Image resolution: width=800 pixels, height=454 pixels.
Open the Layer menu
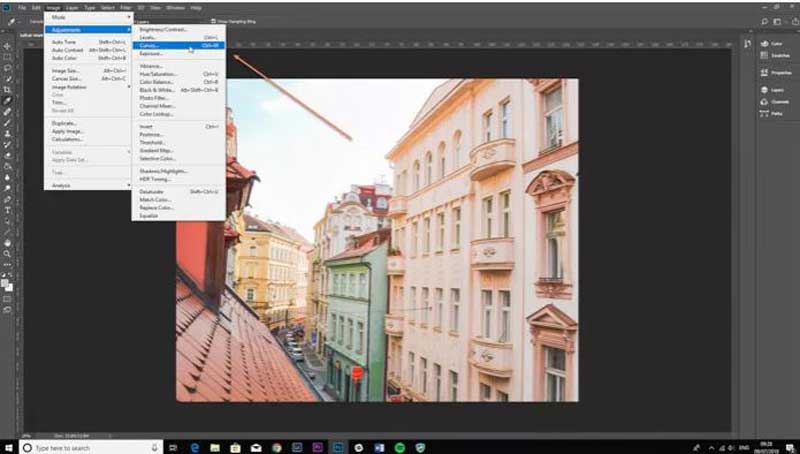click(x=72, y=7)
